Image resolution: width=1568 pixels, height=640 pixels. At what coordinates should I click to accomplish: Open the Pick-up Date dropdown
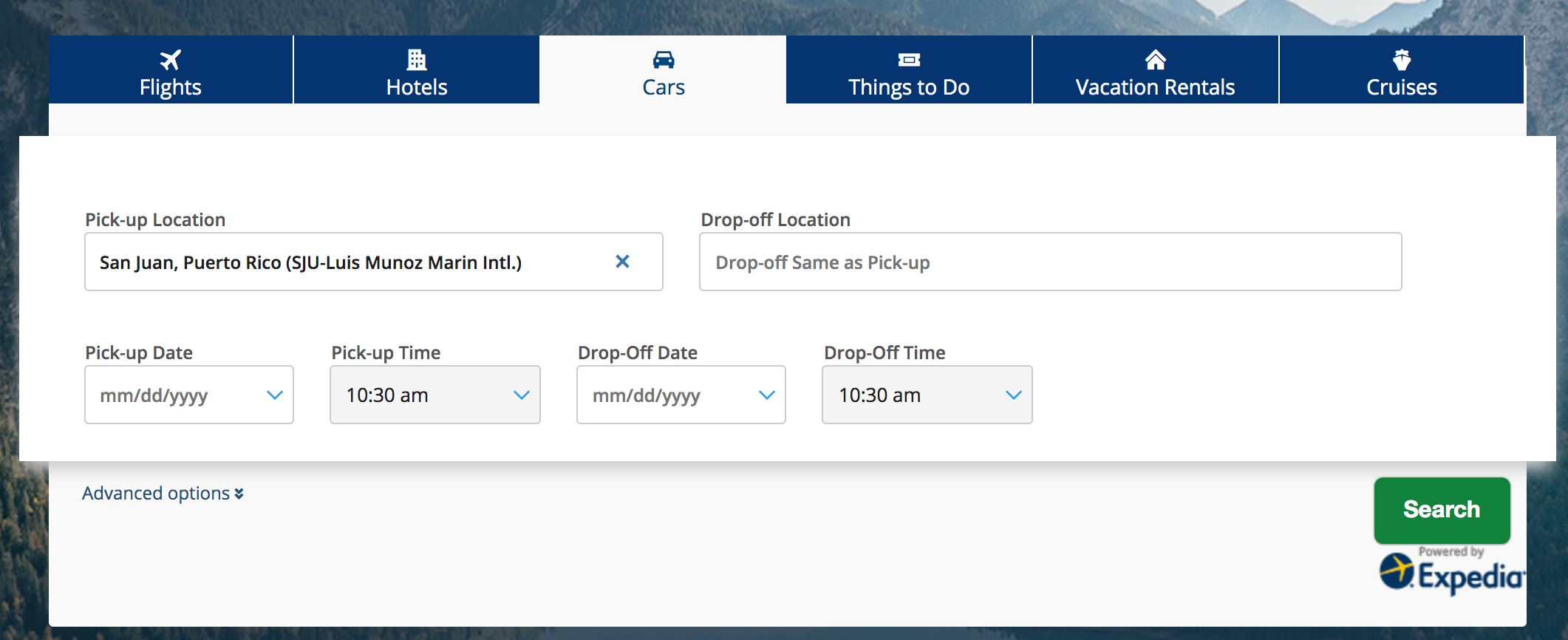point(189,395)
